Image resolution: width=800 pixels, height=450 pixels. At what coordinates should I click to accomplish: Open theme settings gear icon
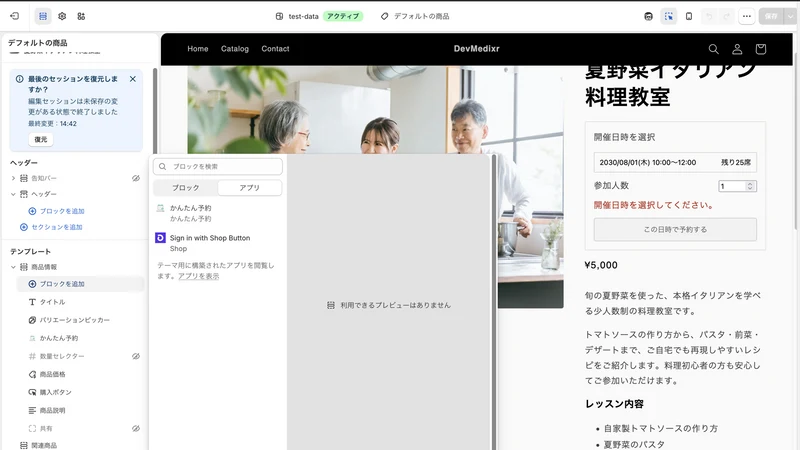point(62,16)
